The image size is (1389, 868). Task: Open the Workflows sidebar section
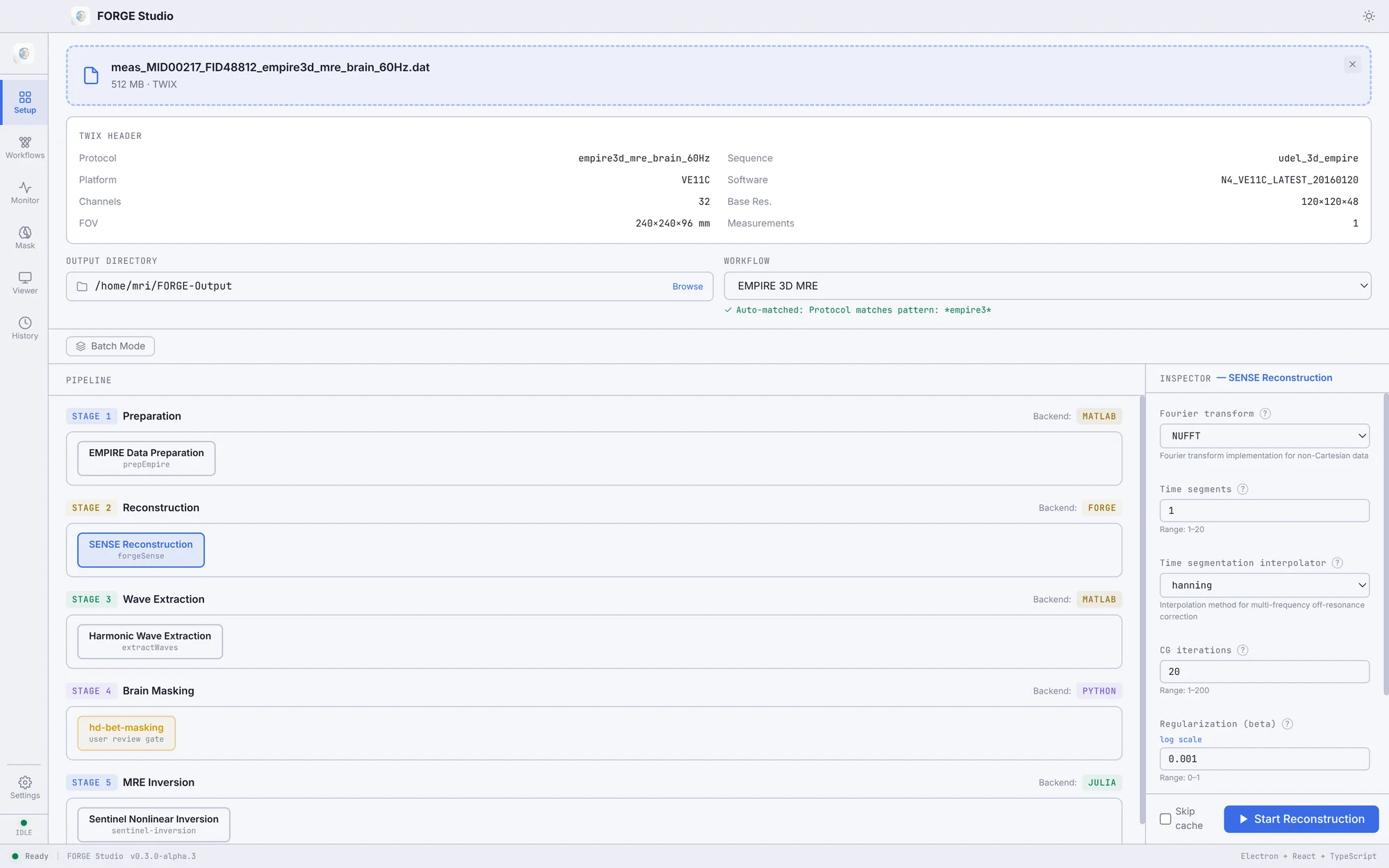25,148
